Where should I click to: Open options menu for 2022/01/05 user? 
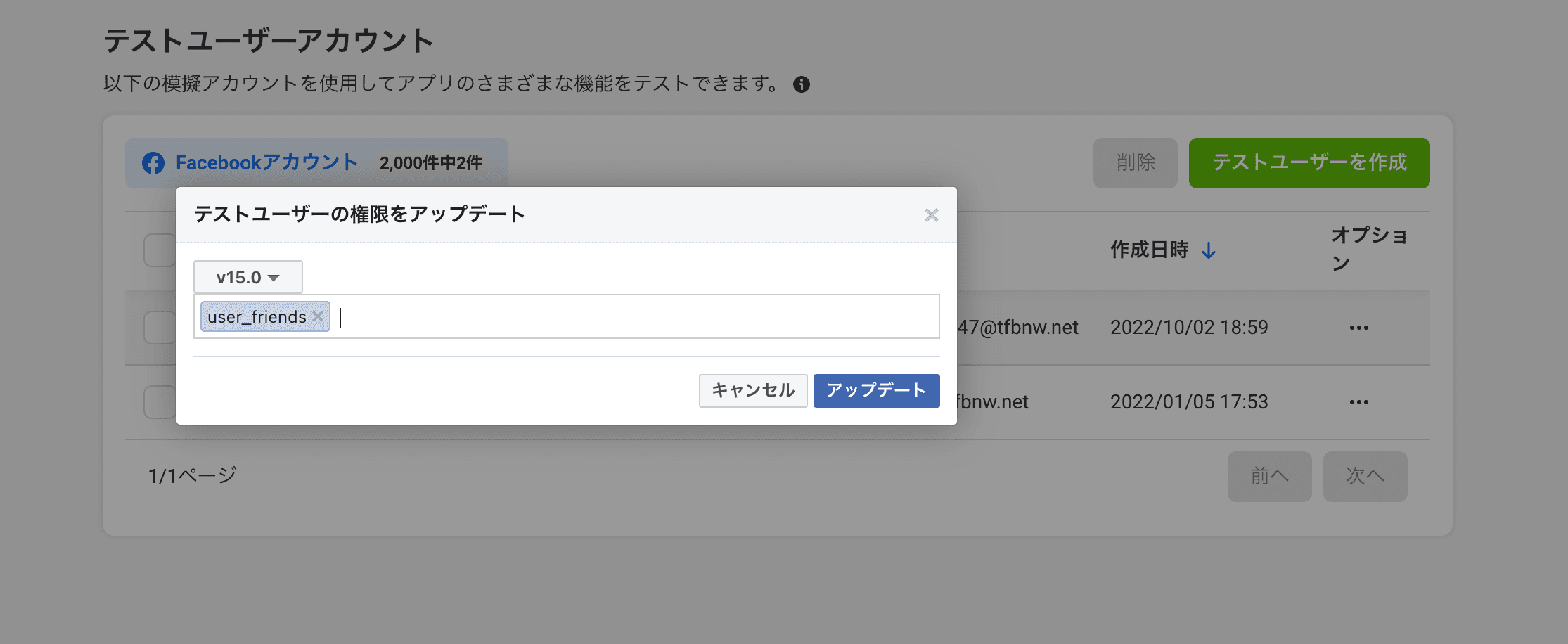1358,402
